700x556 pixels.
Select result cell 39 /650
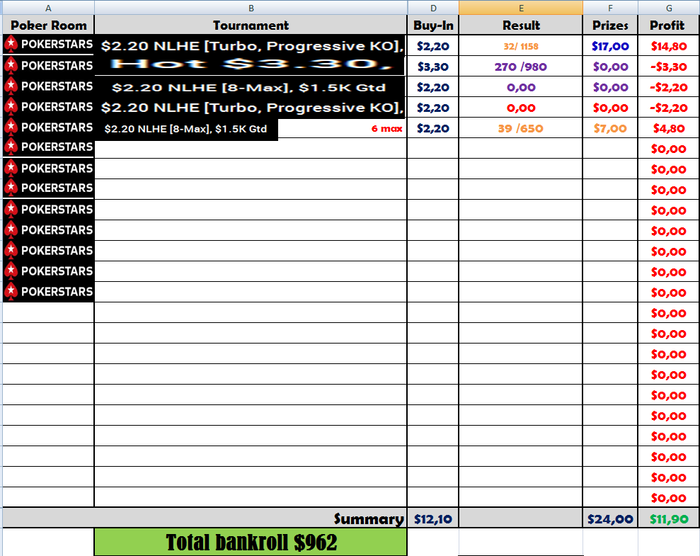[x=521, y=128]
